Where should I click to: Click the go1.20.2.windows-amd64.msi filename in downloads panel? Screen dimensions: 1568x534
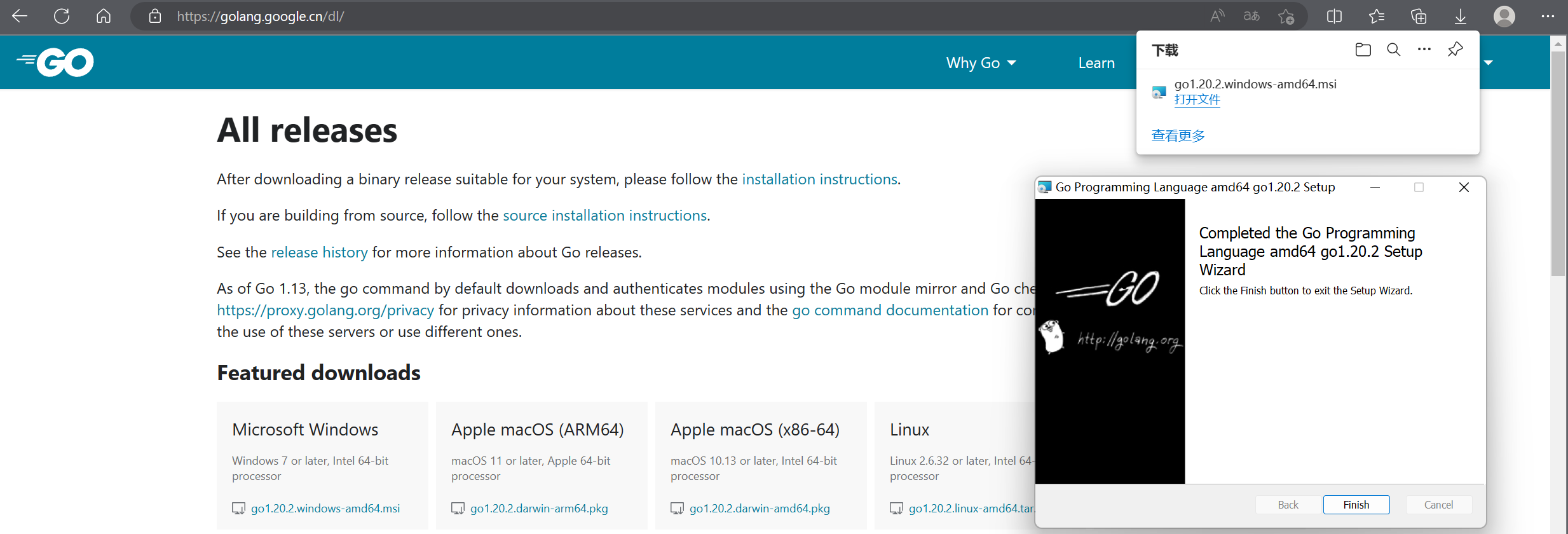click(x=1255, y=84)
